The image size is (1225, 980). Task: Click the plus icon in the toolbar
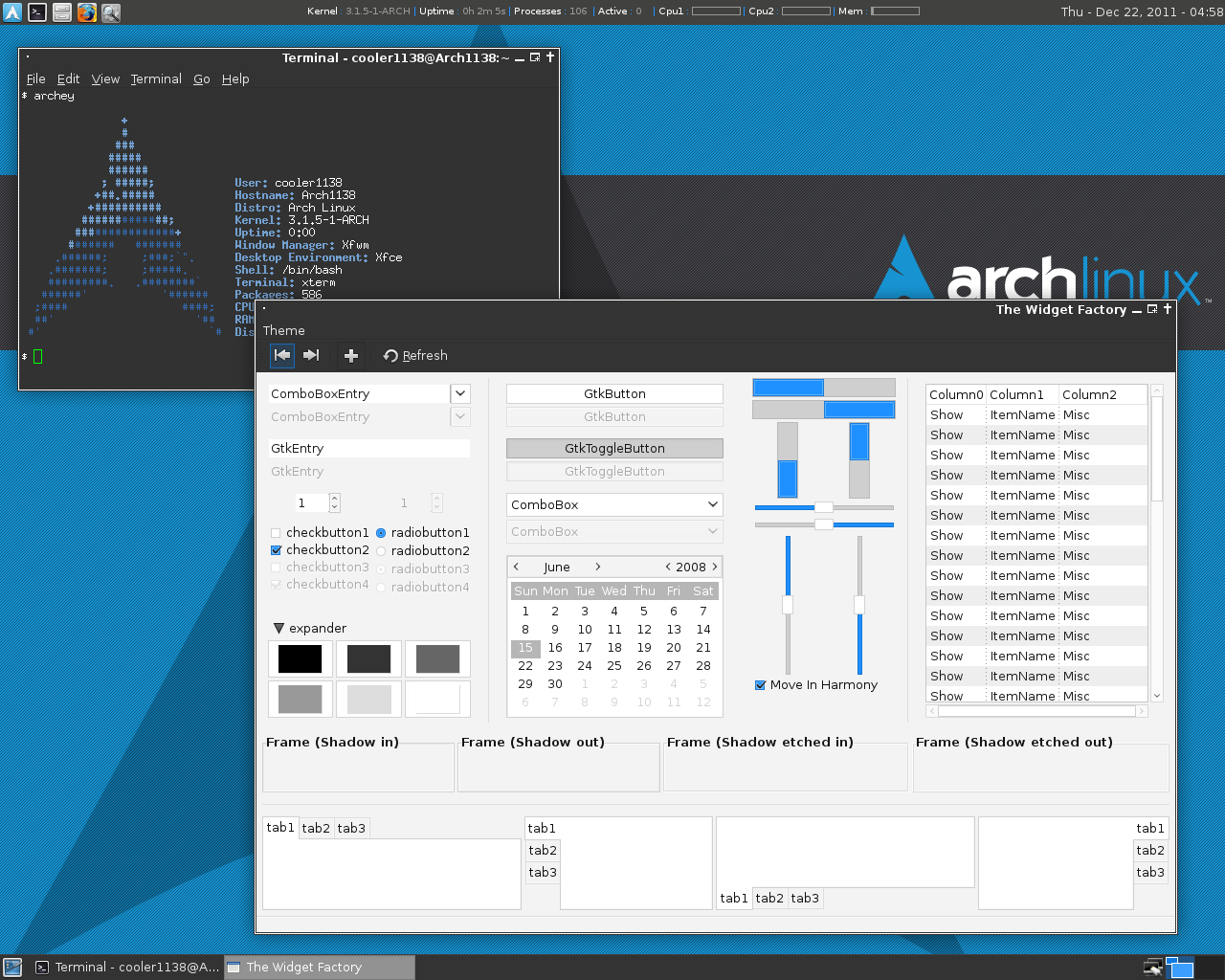(x=350, y=355)
